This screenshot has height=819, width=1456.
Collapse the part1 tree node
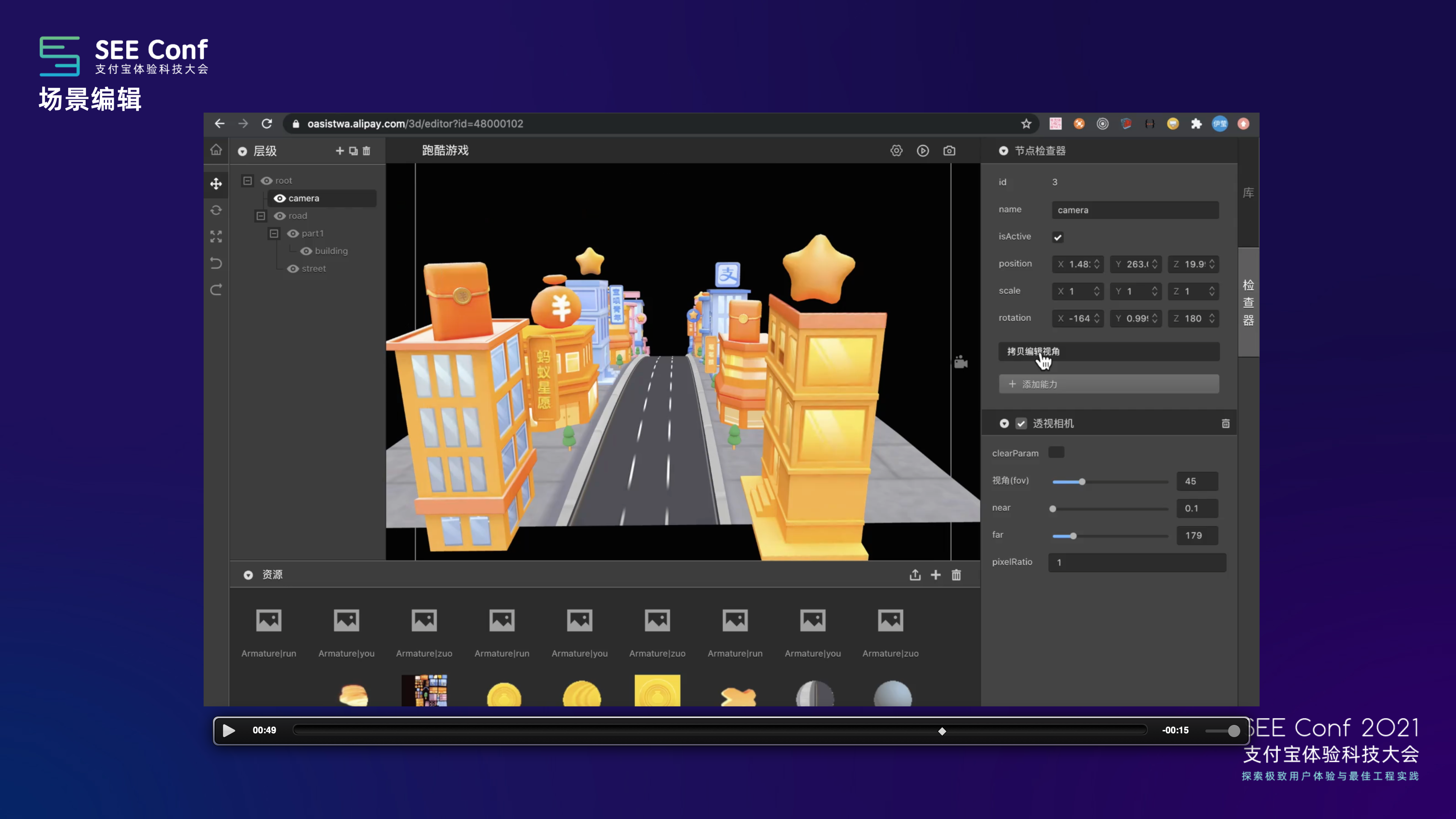click(274, 234)
